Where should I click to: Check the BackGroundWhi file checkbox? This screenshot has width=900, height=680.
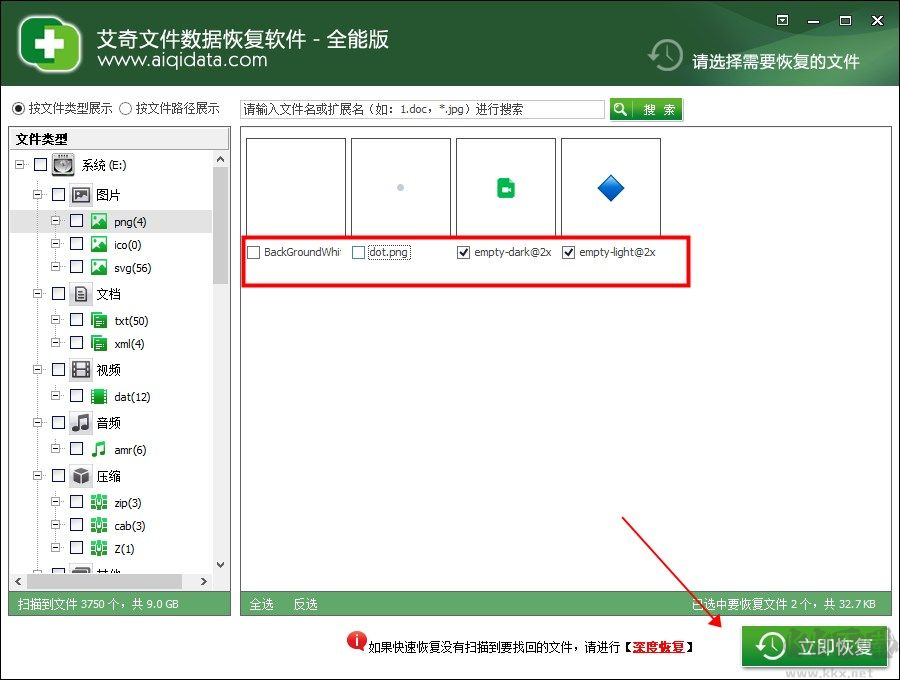pyautogui.click(x=253, y=252)
